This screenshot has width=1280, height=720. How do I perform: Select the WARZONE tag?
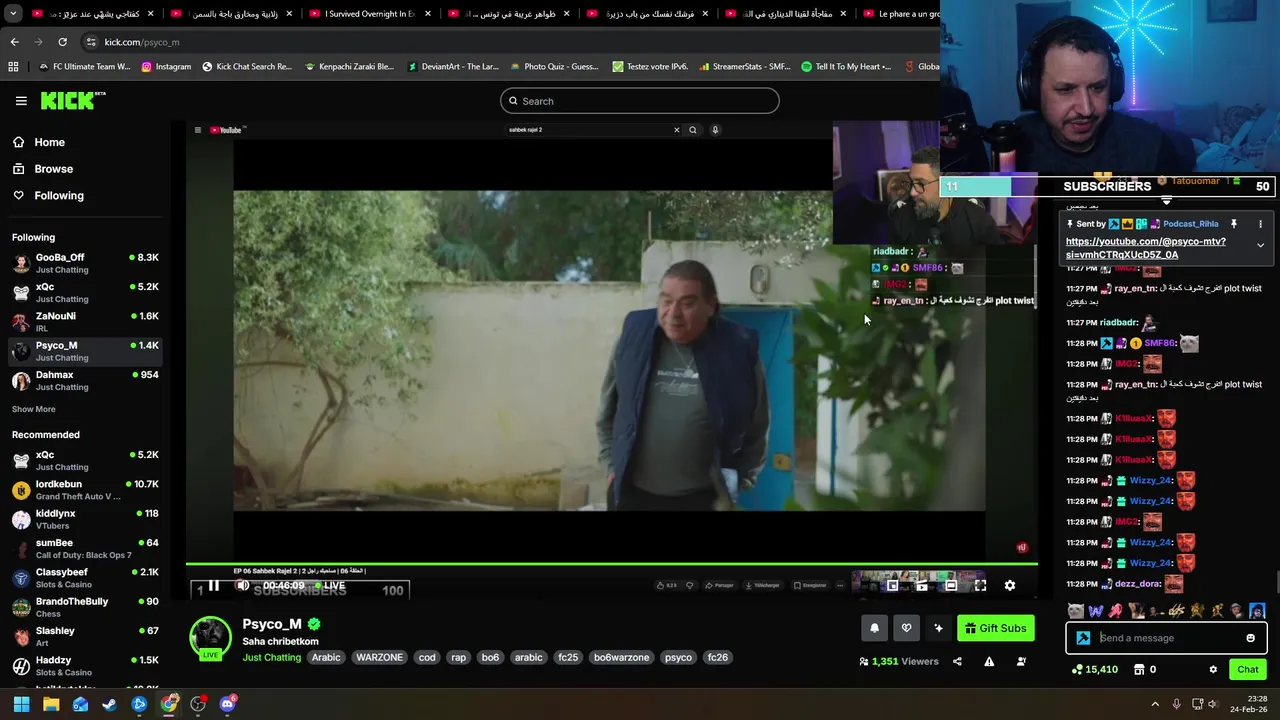pos(379,658)
